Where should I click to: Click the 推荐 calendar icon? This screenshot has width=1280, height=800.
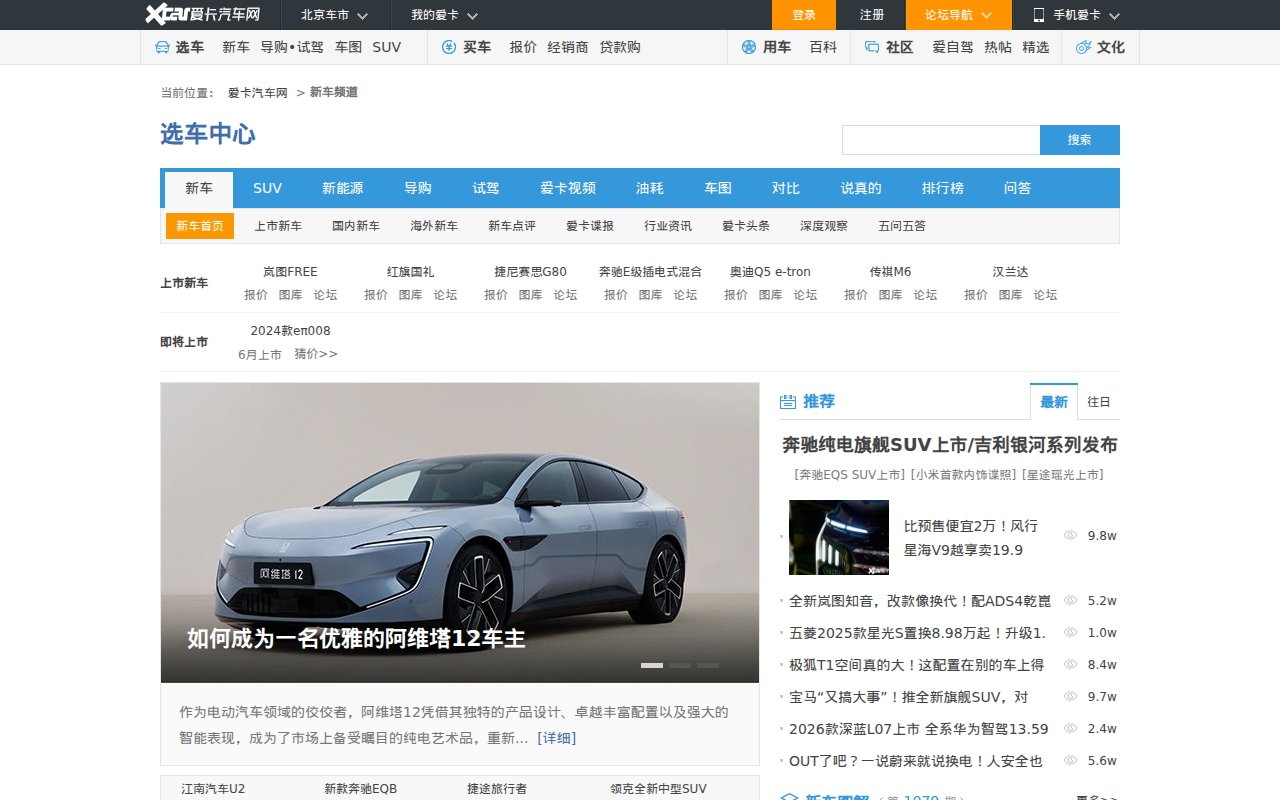(x=787, y=402)
